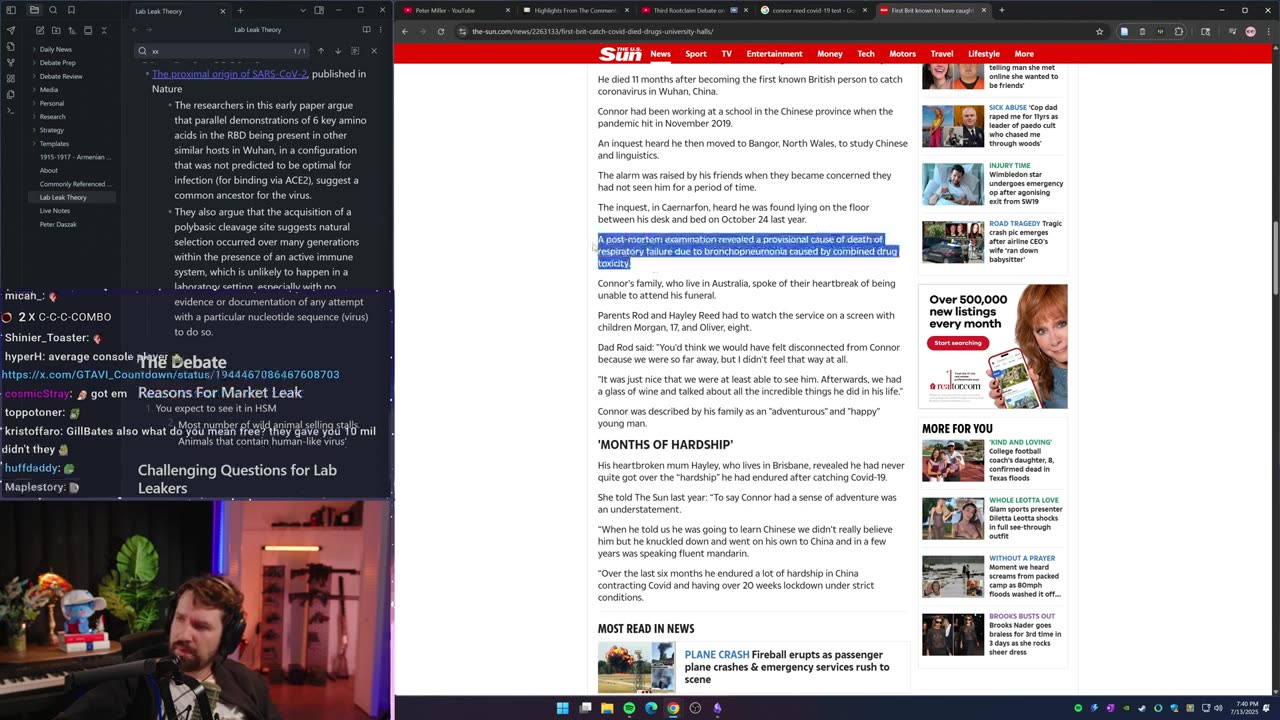Create a new folder in Obsidian explorer
The height and width of the screenshot is (720, 1280).
pyautogui.click(x=55, y=30)
